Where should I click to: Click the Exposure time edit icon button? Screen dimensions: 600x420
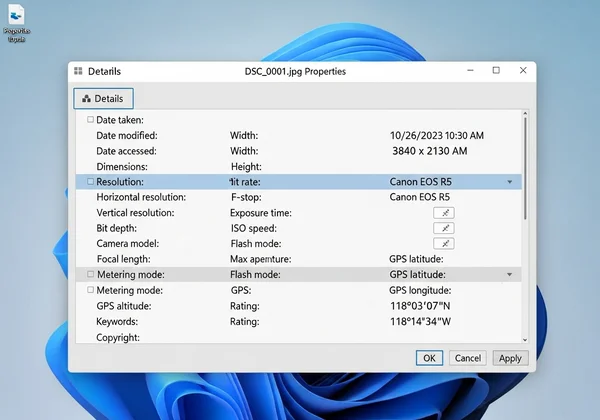[443, 213]
